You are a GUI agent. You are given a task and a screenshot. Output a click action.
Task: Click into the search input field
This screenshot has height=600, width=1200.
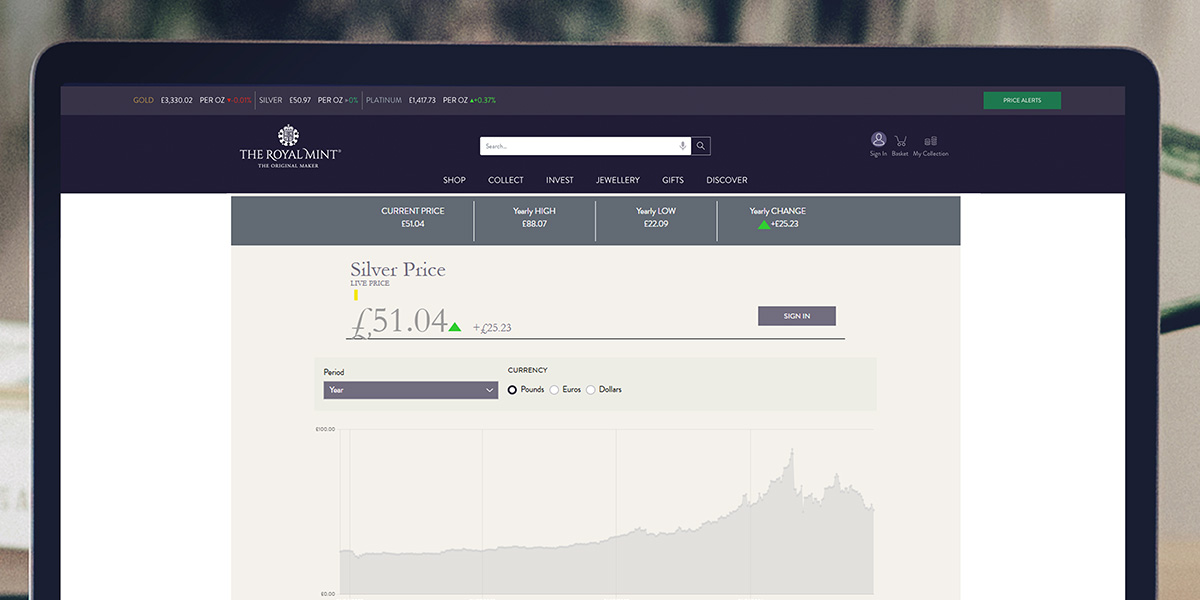[578, 146]
